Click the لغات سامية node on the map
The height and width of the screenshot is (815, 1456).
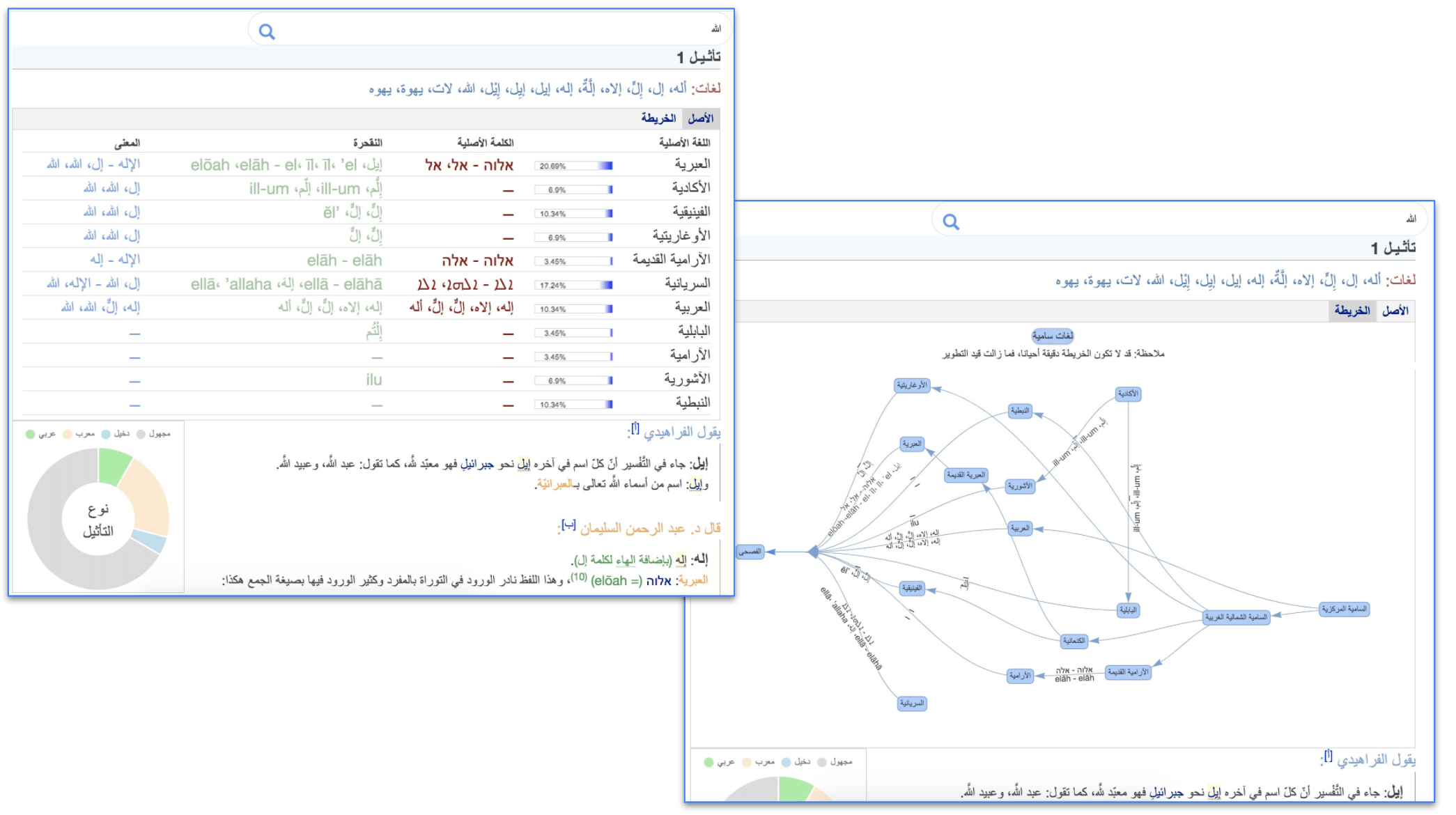point(1053,336)
